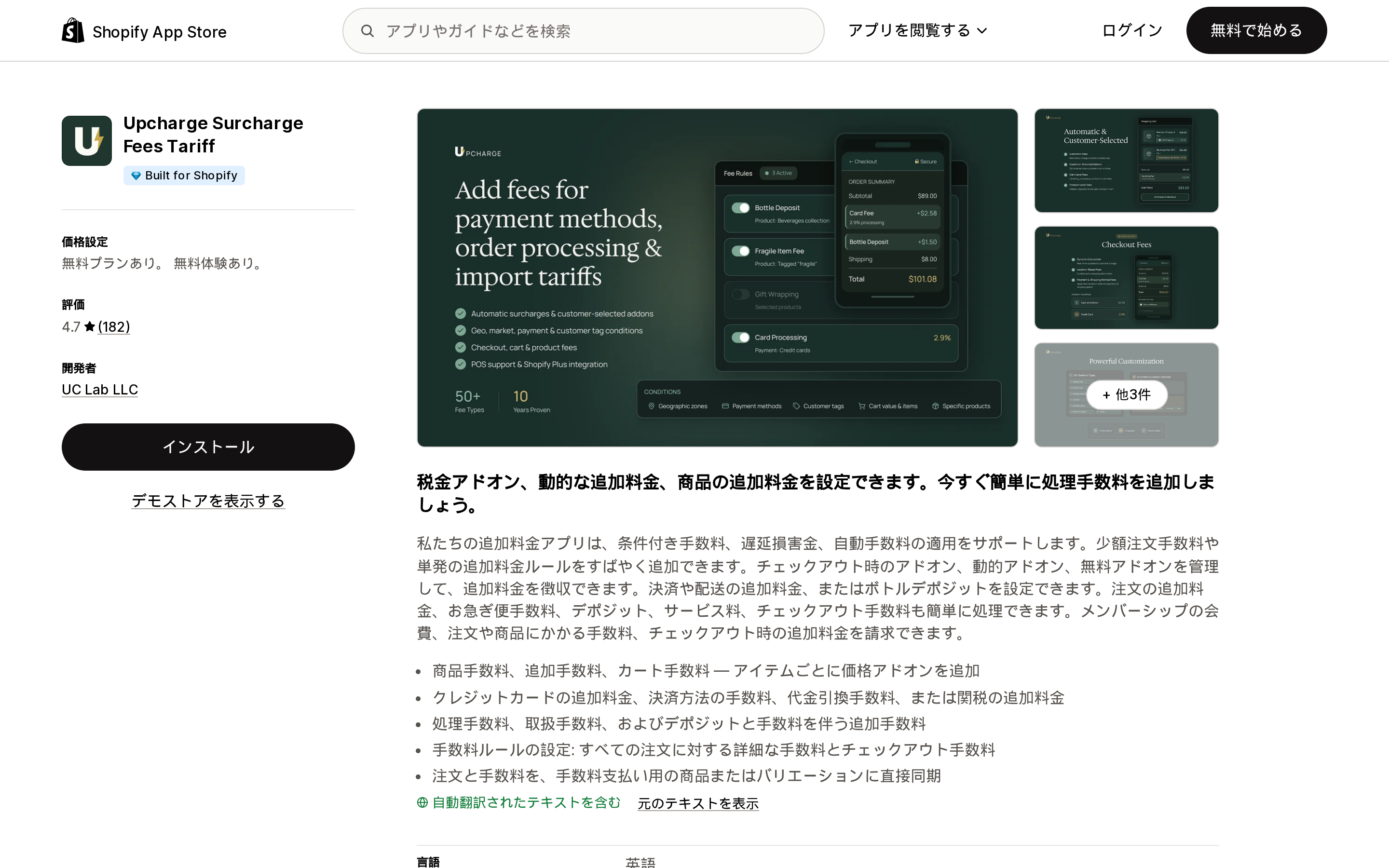Screen dimensions: 1389x868
Task: Open the Checkout Fees thumbnail
Action: coord(1126,278)
